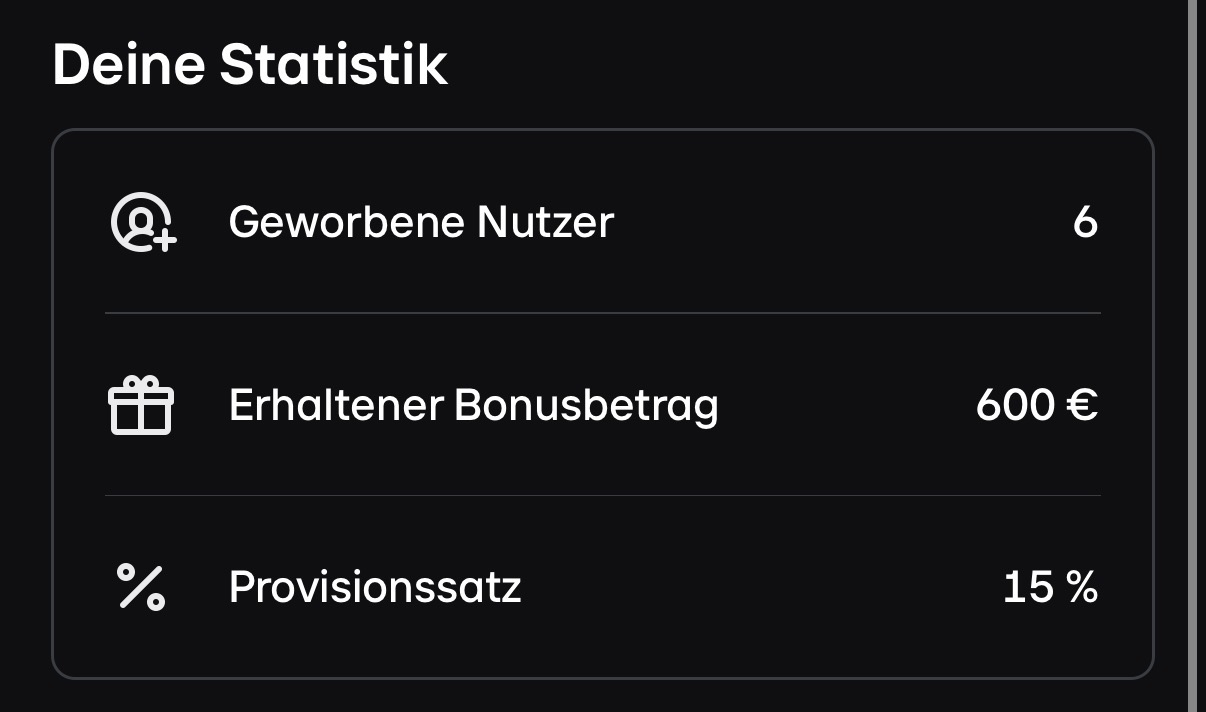1206x712 pixels.
Task: Click the word "Erhaltener" in the bonus row
Action: pos(335,405)
